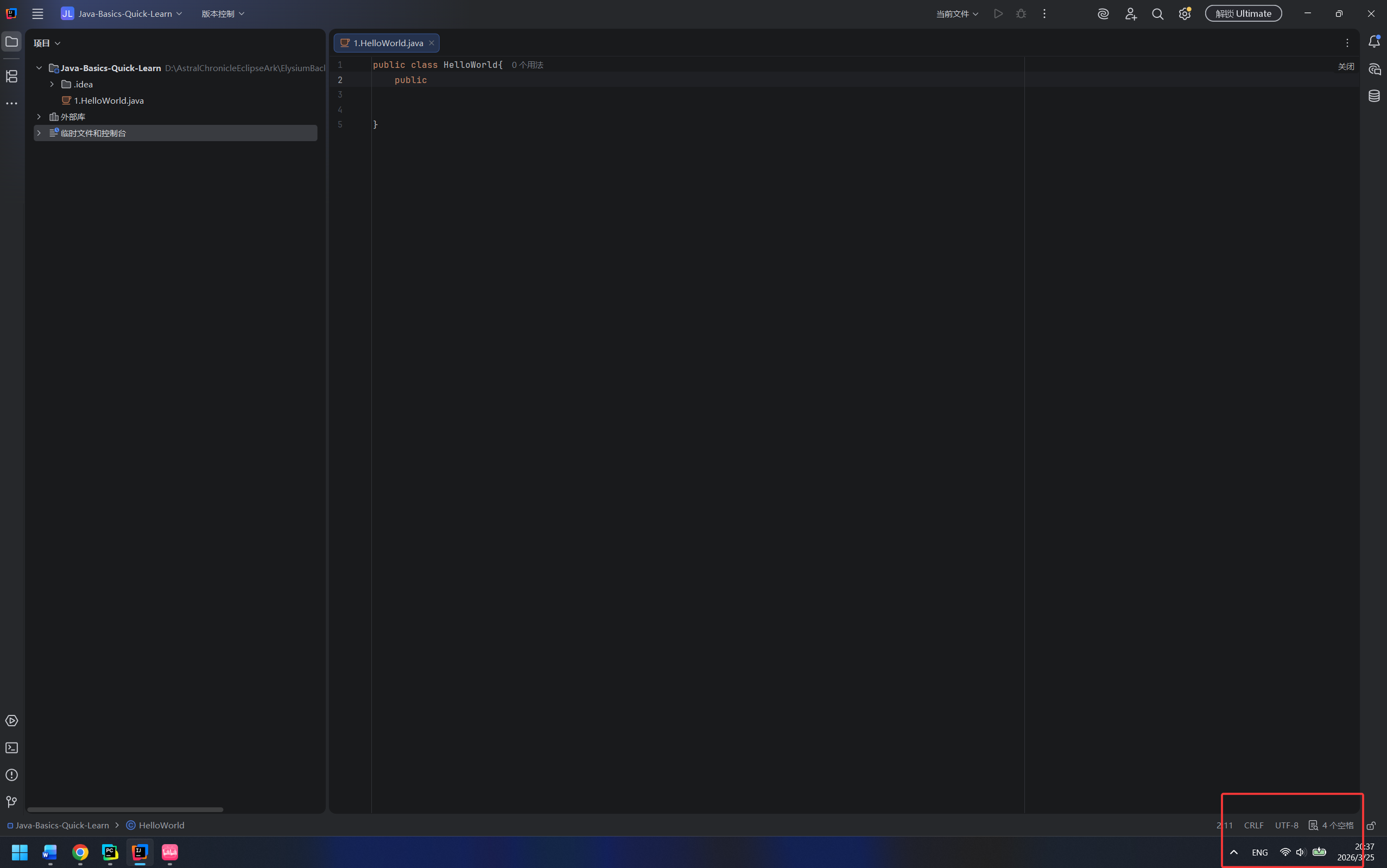Click the 解锁 Ultimate button
Screen dimensions: 1387x868
1243,14
